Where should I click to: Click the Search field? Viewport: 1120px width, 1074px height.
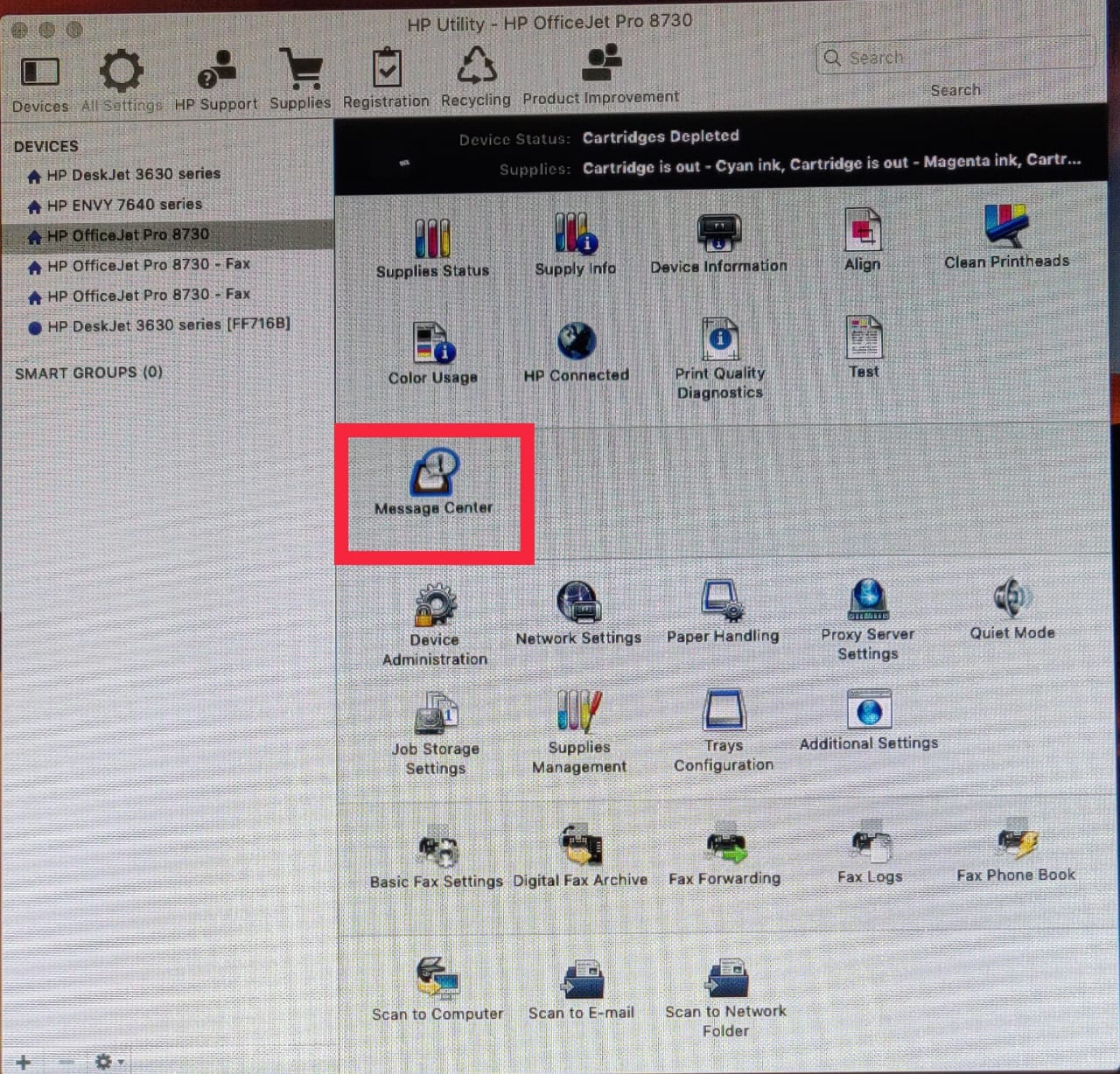[955, 57]
